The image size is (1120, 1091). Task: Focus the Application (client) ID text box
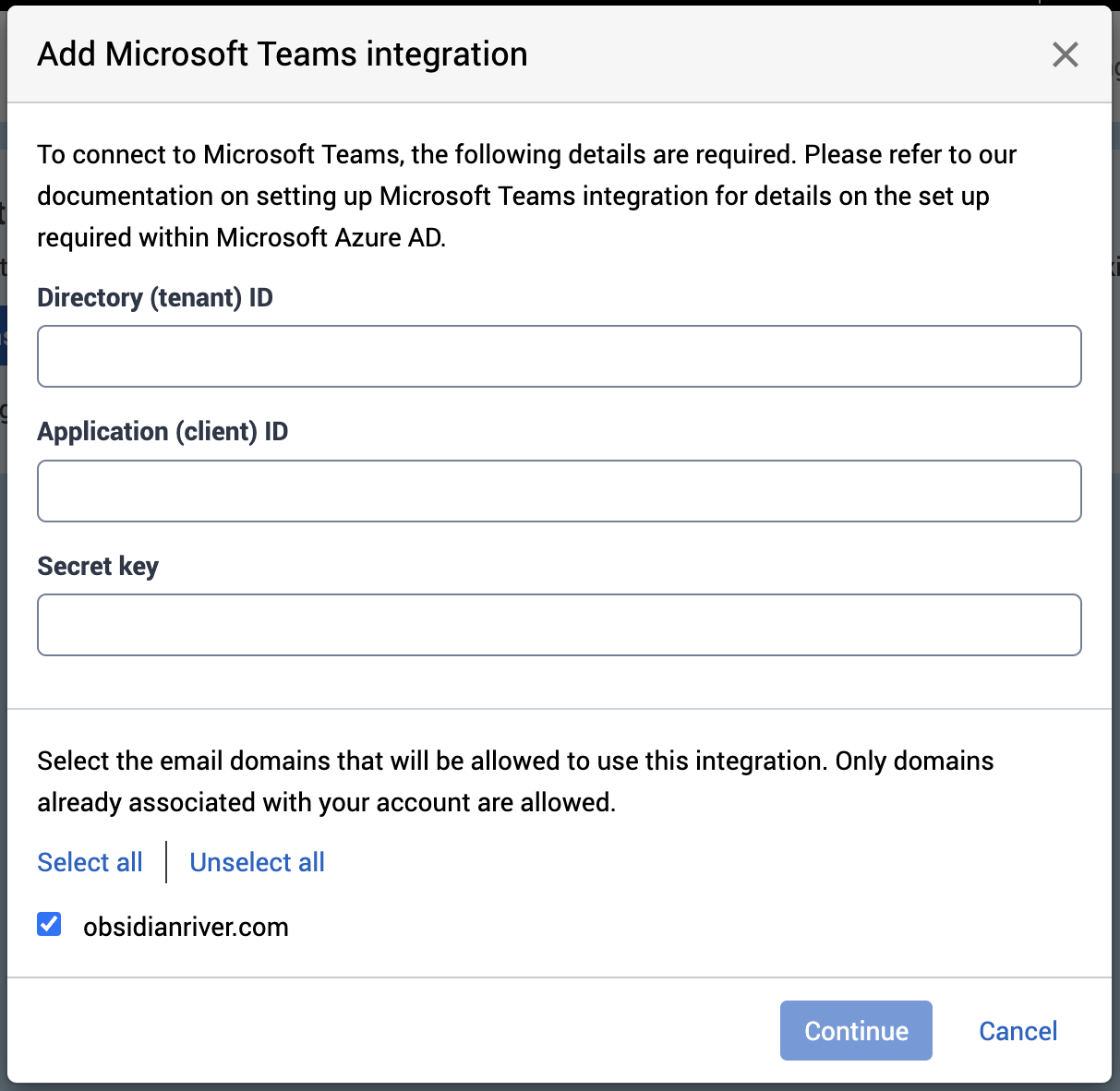pos(559,491)
